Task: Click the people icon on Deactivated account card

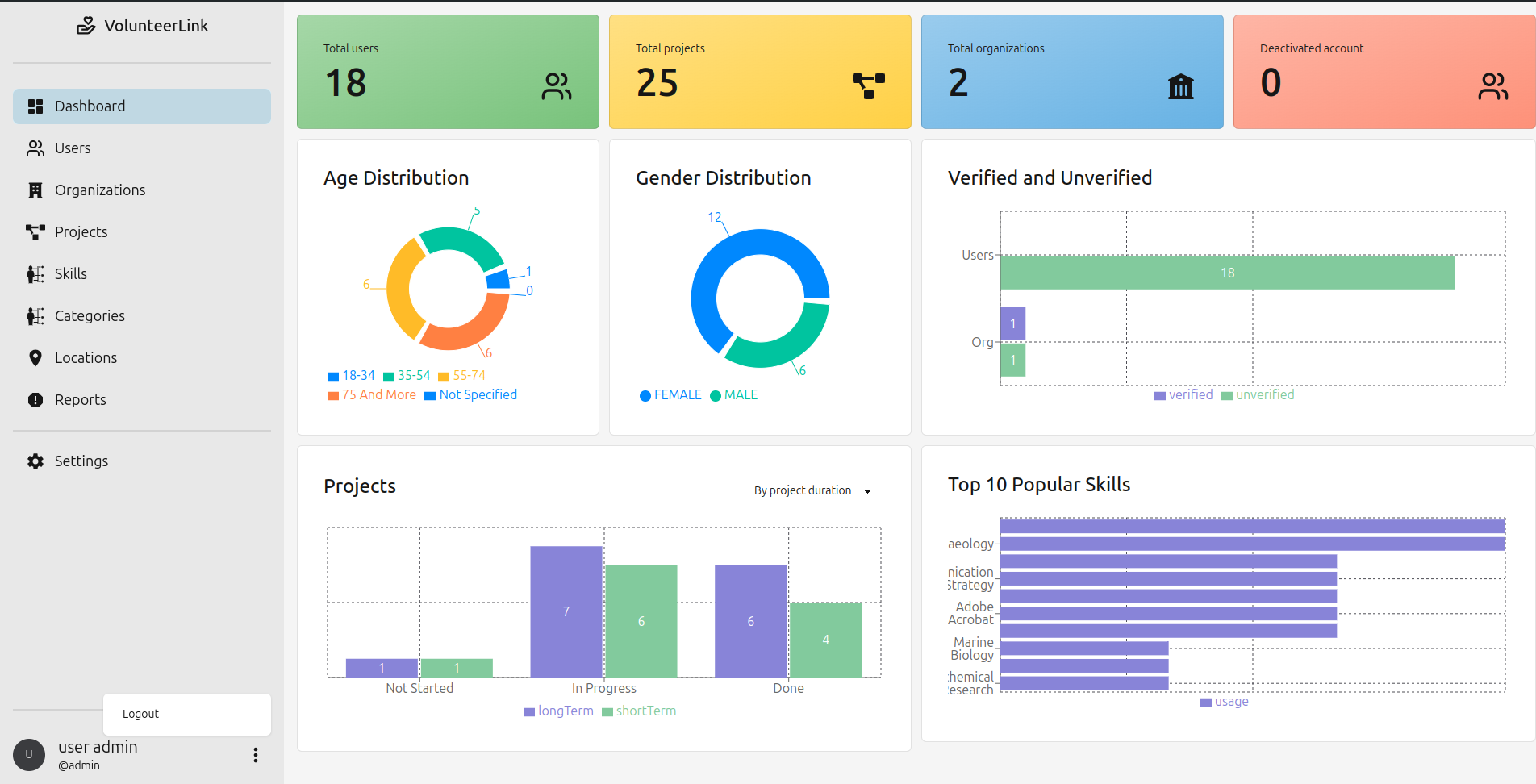Action: point(1493,86)
